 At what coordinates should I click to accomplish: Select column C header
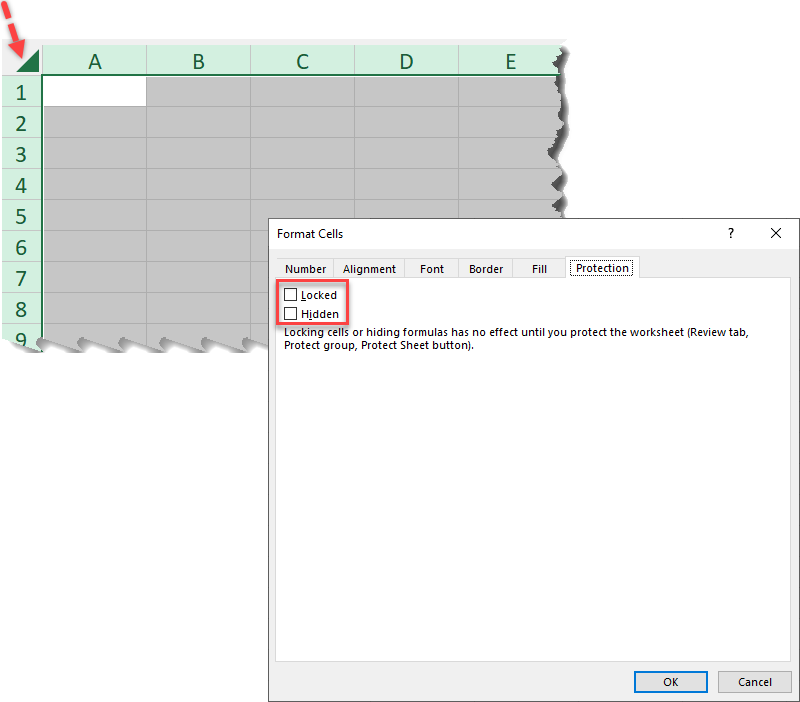302,62
